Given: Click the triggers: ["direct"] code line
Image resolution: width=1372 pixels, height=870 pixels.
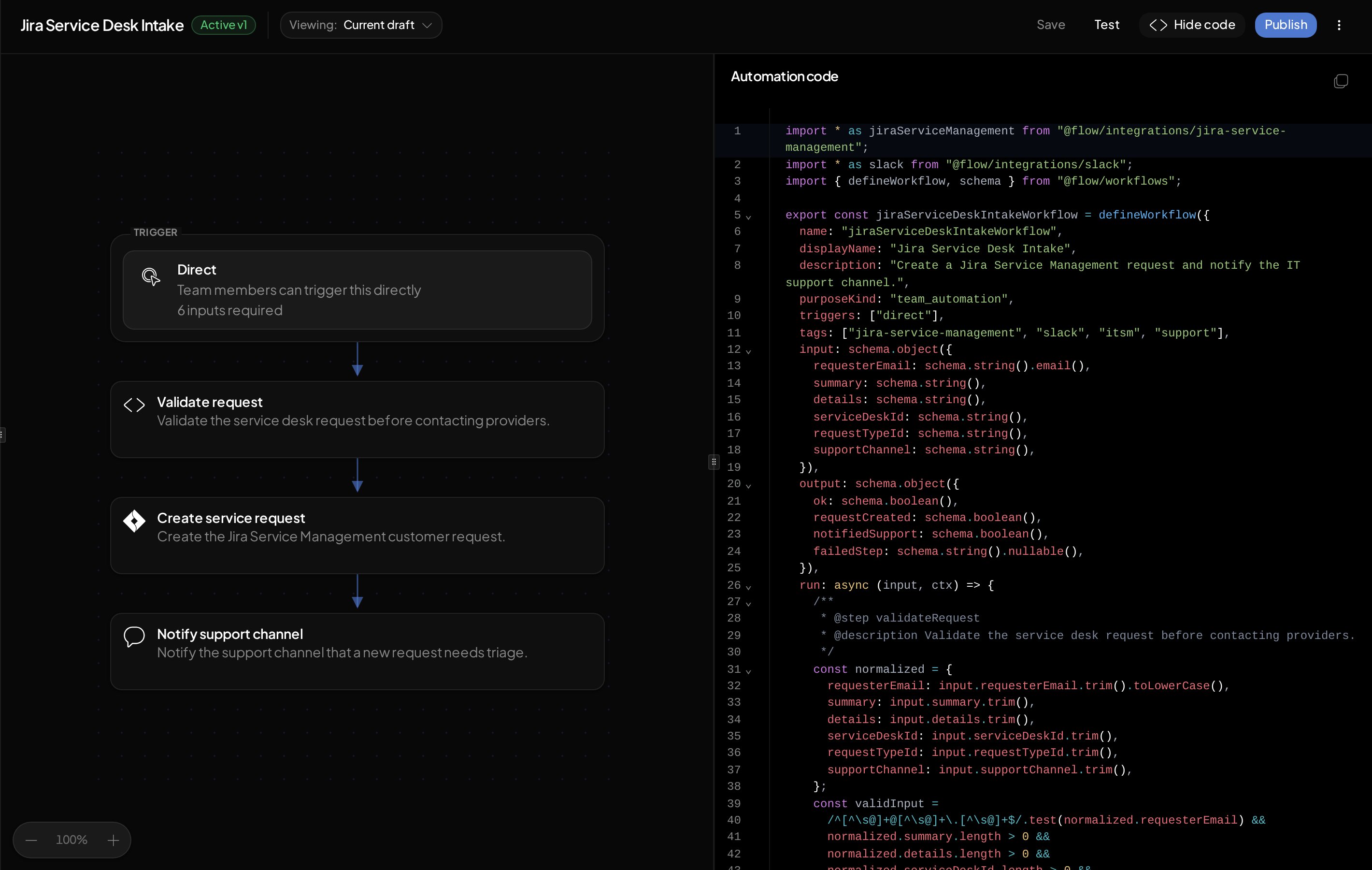Looking at the screenshot, I should click(x=872, y=316).
